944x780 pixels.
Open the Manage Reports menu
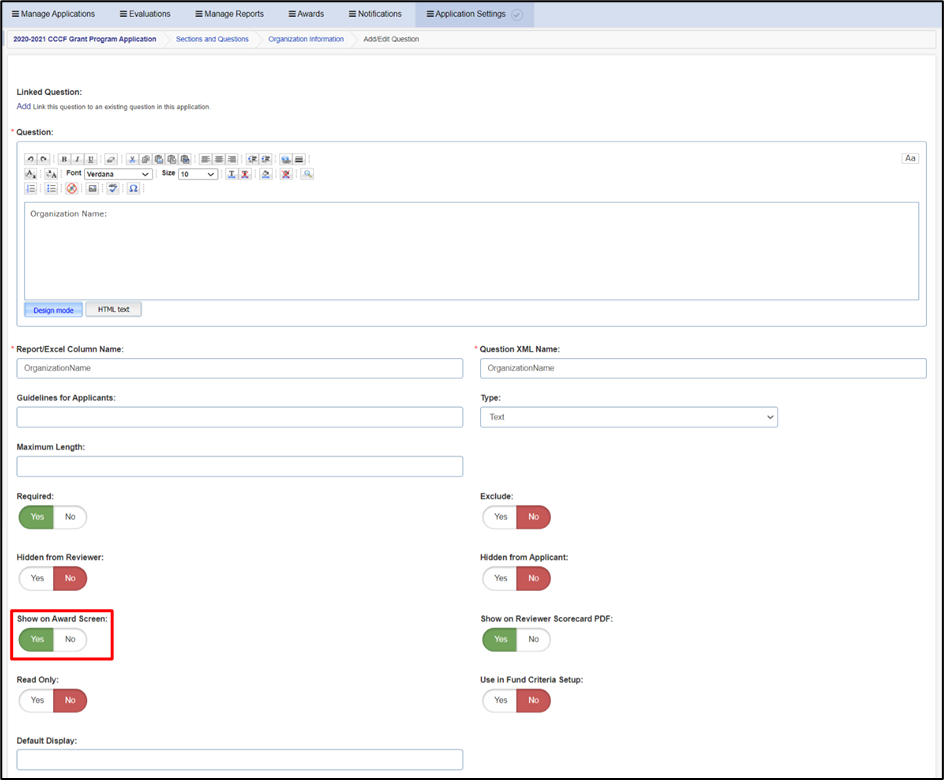tap(229, 14)
